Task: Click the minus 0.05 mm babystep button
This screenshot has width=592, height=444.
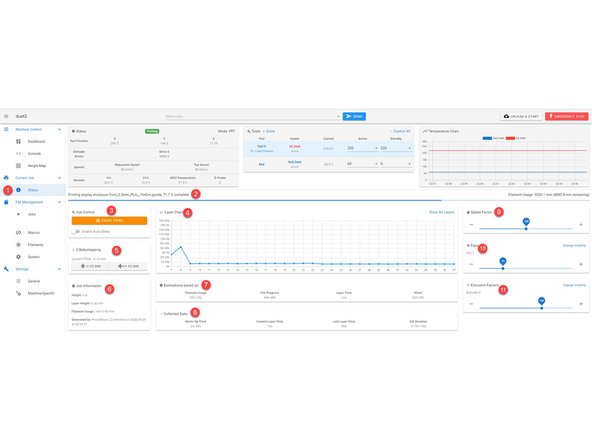Action: point(91,266)
